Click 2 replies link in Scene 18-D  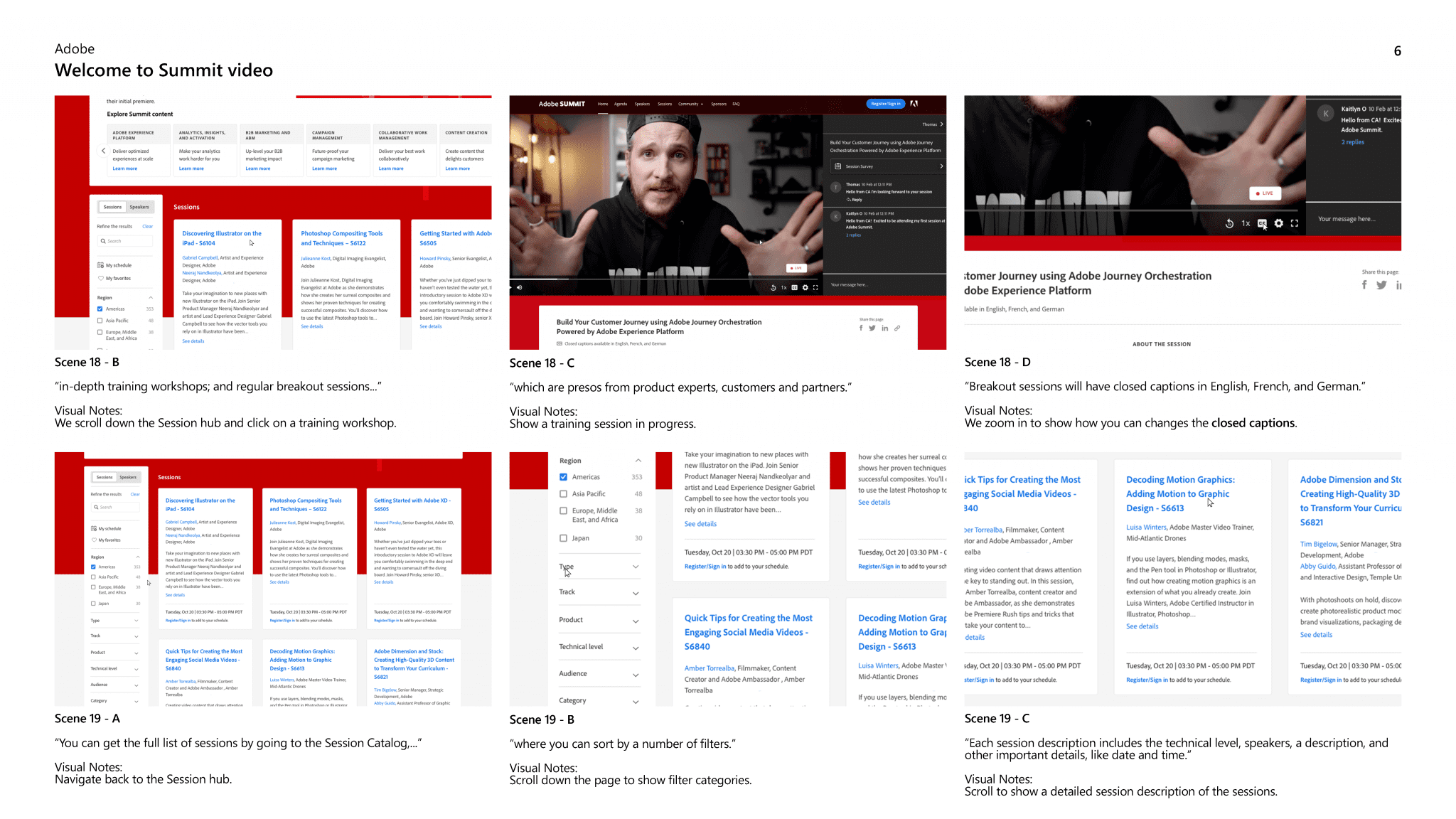1352,142
